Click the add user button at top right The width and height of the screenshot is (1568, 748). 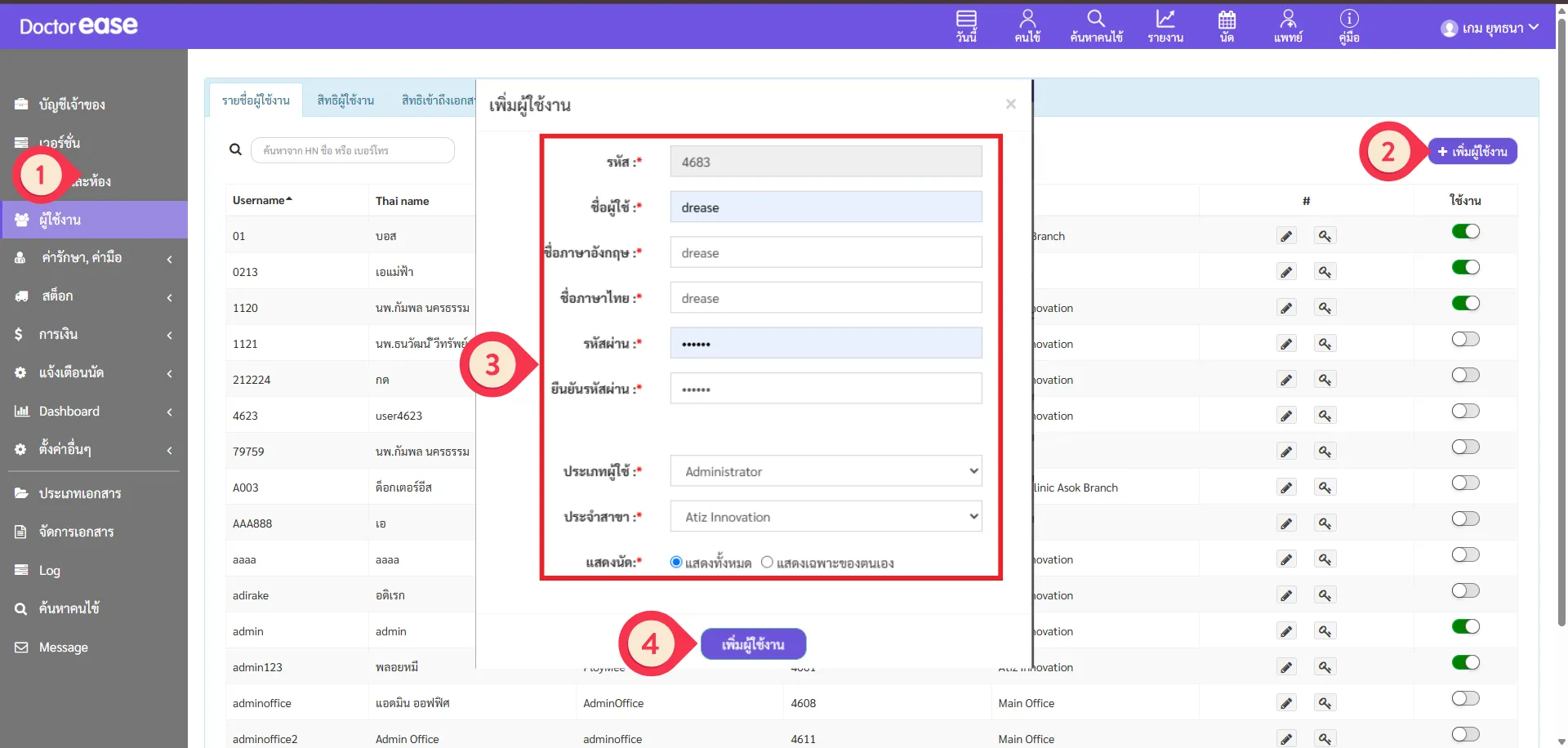click(x=1472, y=152)
